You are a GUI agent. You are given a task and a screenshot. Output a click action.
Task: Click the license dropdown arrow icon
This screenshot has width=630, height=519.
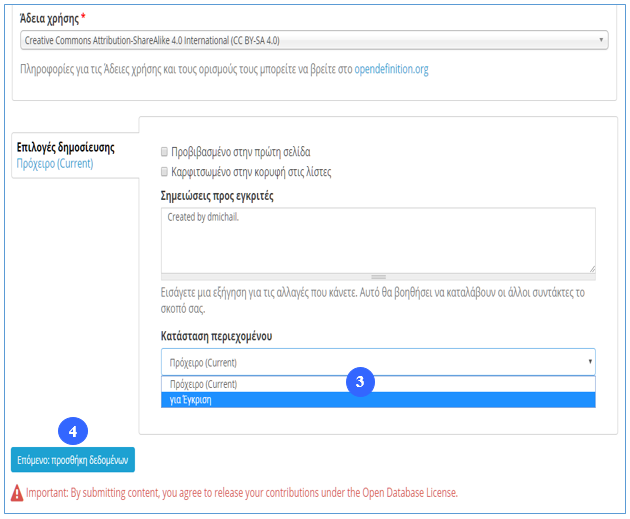(600, 40)
